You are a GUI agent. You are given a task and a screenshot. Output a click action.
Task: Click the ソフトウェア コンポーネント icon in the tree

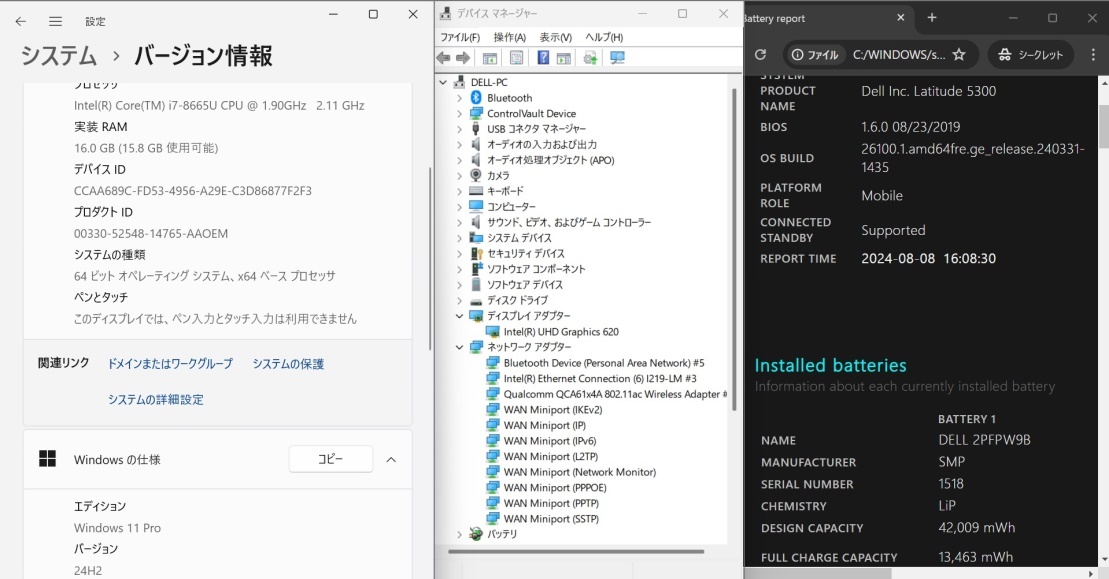point(476,269)
